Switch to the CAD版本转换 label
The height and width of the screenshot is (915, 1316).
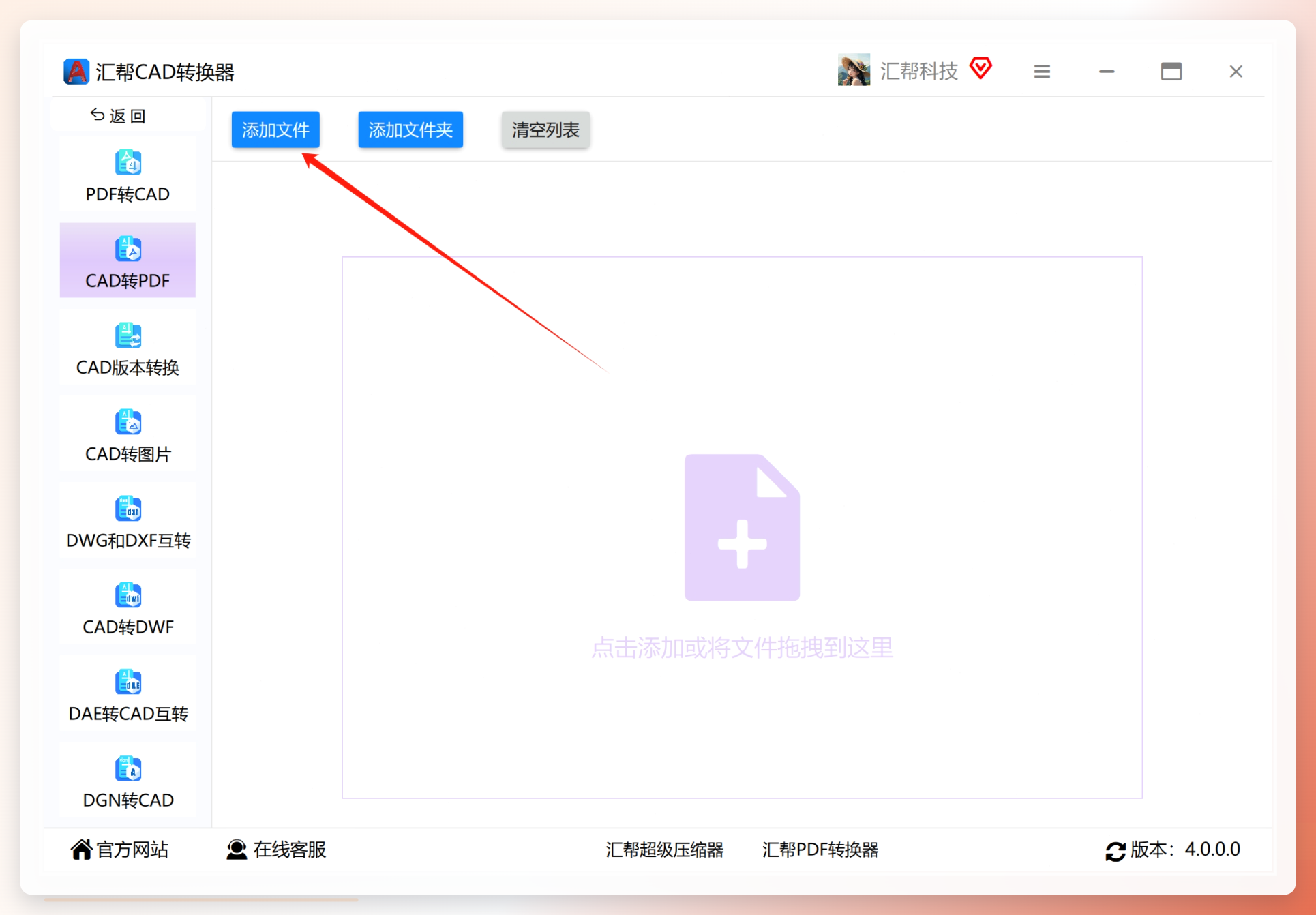point(128,367)
